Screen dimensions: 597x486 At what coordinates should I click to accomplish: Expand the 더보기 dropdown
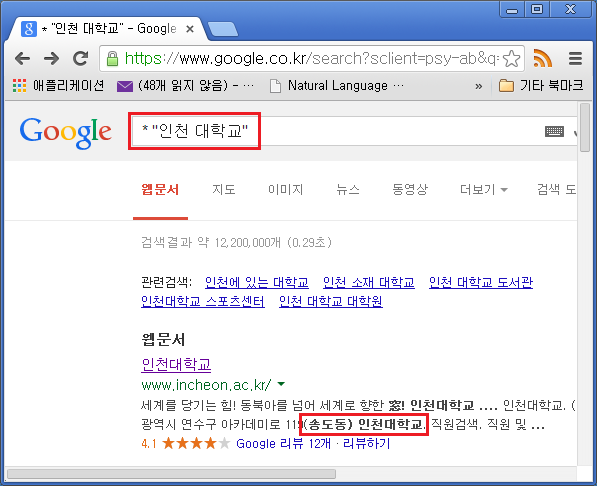[484, 189]
